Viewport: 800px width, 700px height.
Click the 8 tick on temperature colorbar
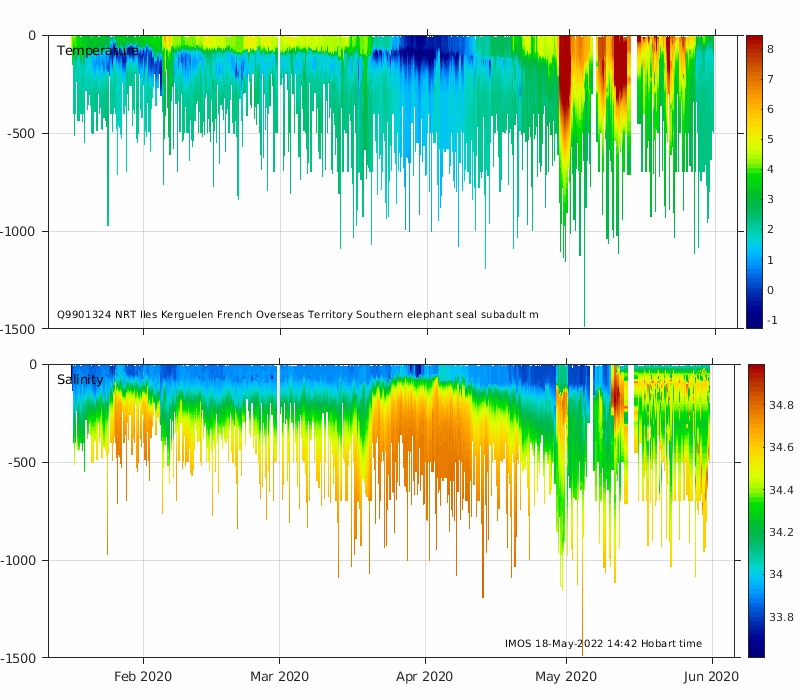770,49
